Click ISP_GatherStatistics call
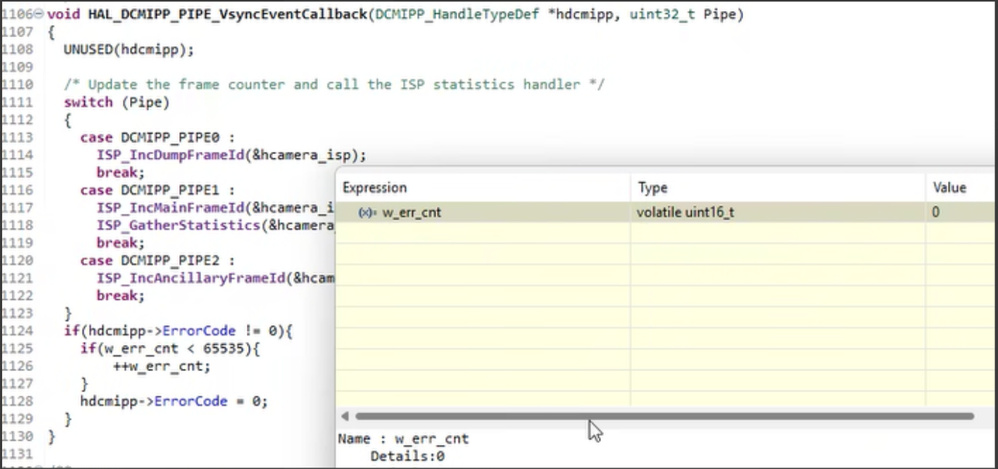 pyautogui.click(x=216, y=225)
